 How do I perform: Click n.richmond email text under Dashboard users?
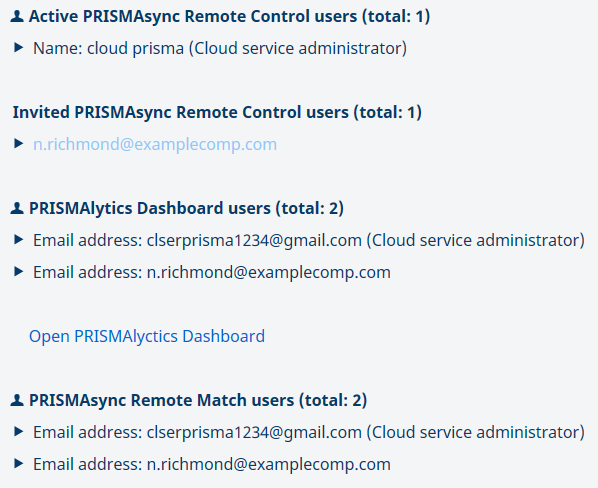269,273
